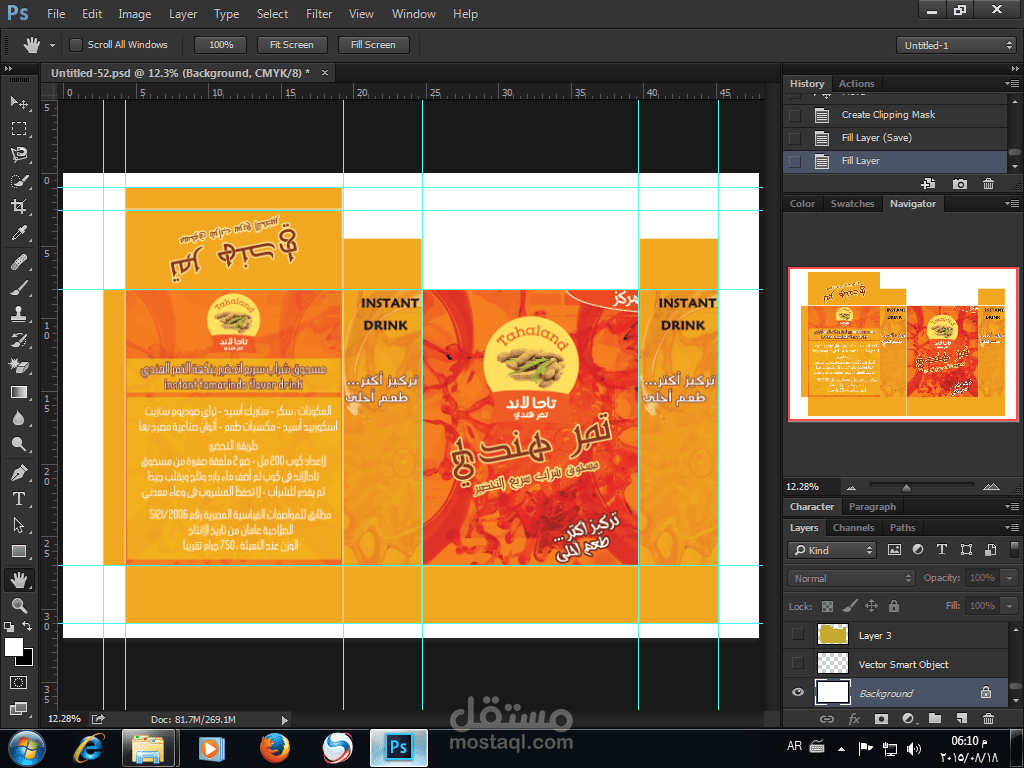Select the Quick Selection tool
The width and height of the screenshot is (1024, 768).
click(x=19, y=181)
